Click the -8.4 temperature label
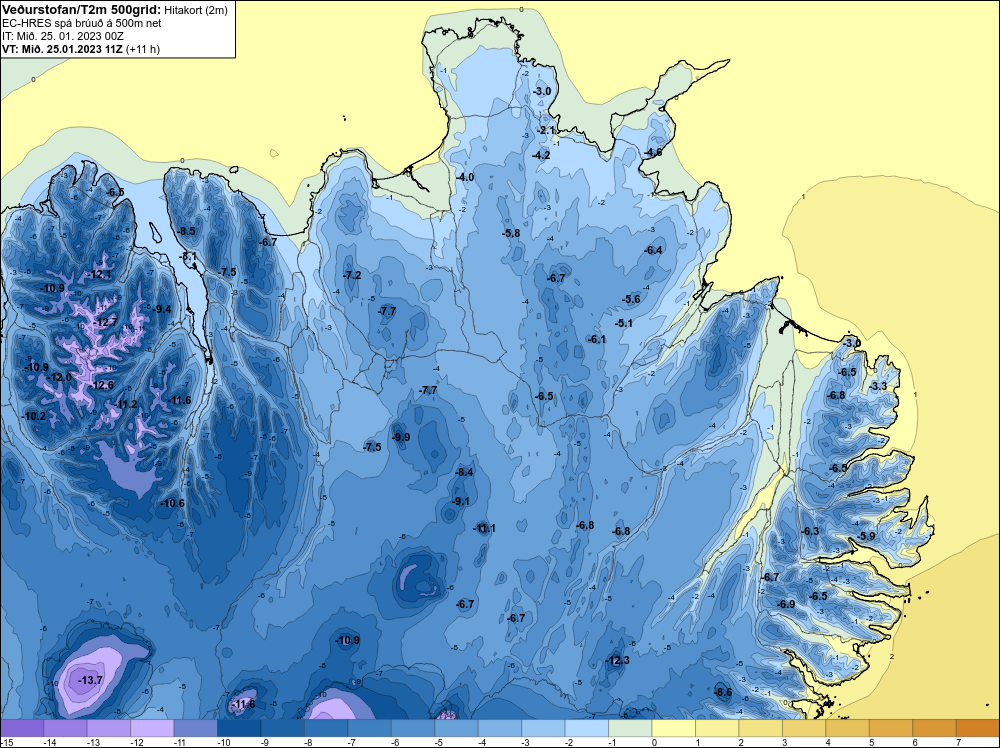The height and width of the screenshot is (748, 1000). [x=464, y=472]
